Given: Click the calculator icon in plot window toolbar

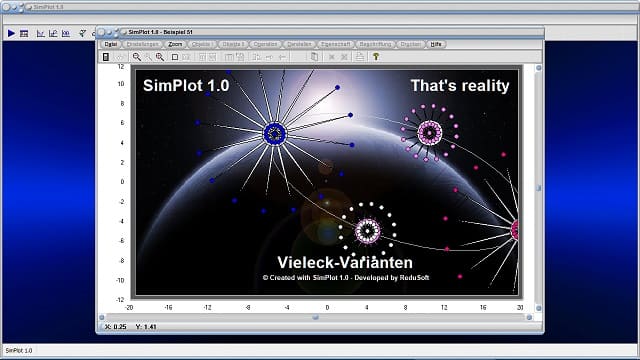Looking at the screenshot, I should point(106,57).
